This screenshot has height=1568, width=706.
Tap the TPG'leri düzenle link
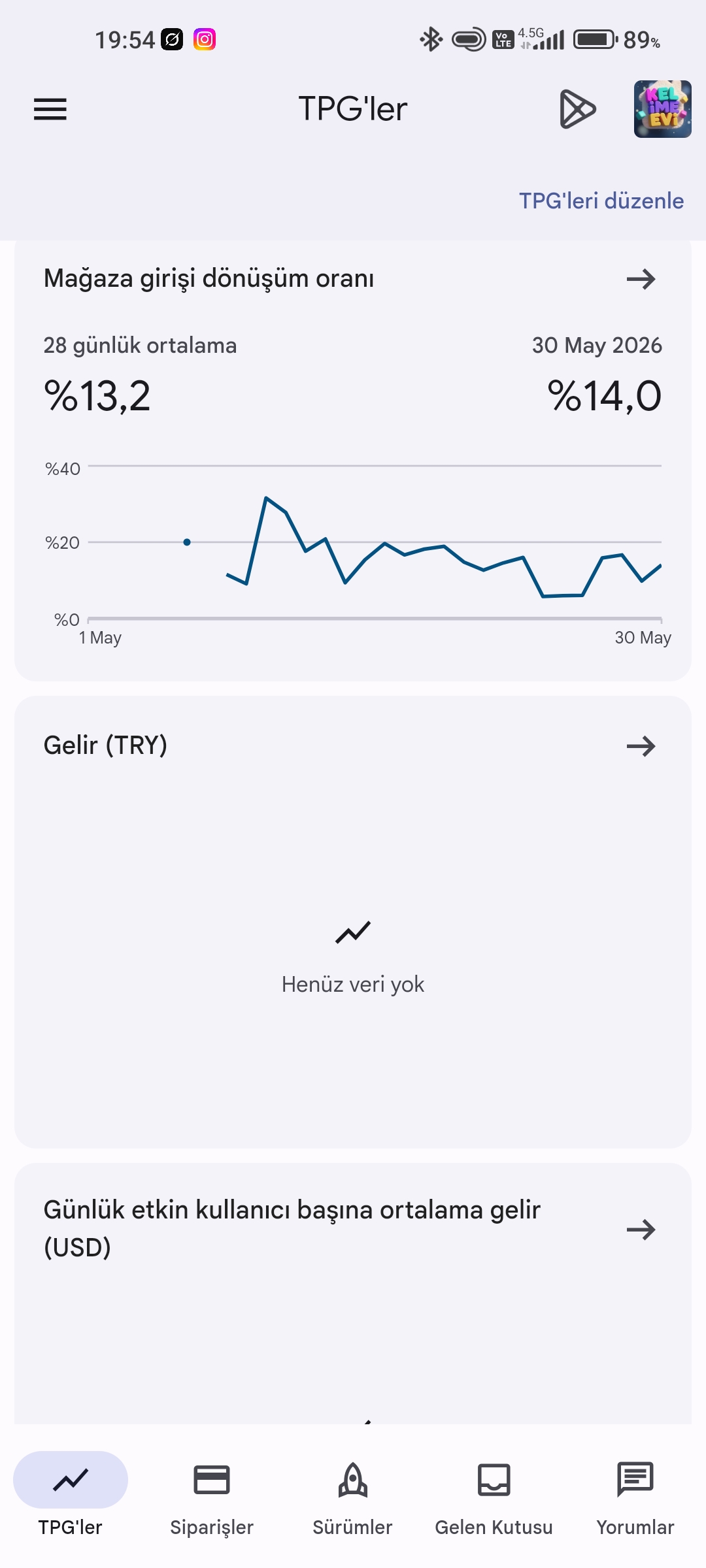[601, 201]
